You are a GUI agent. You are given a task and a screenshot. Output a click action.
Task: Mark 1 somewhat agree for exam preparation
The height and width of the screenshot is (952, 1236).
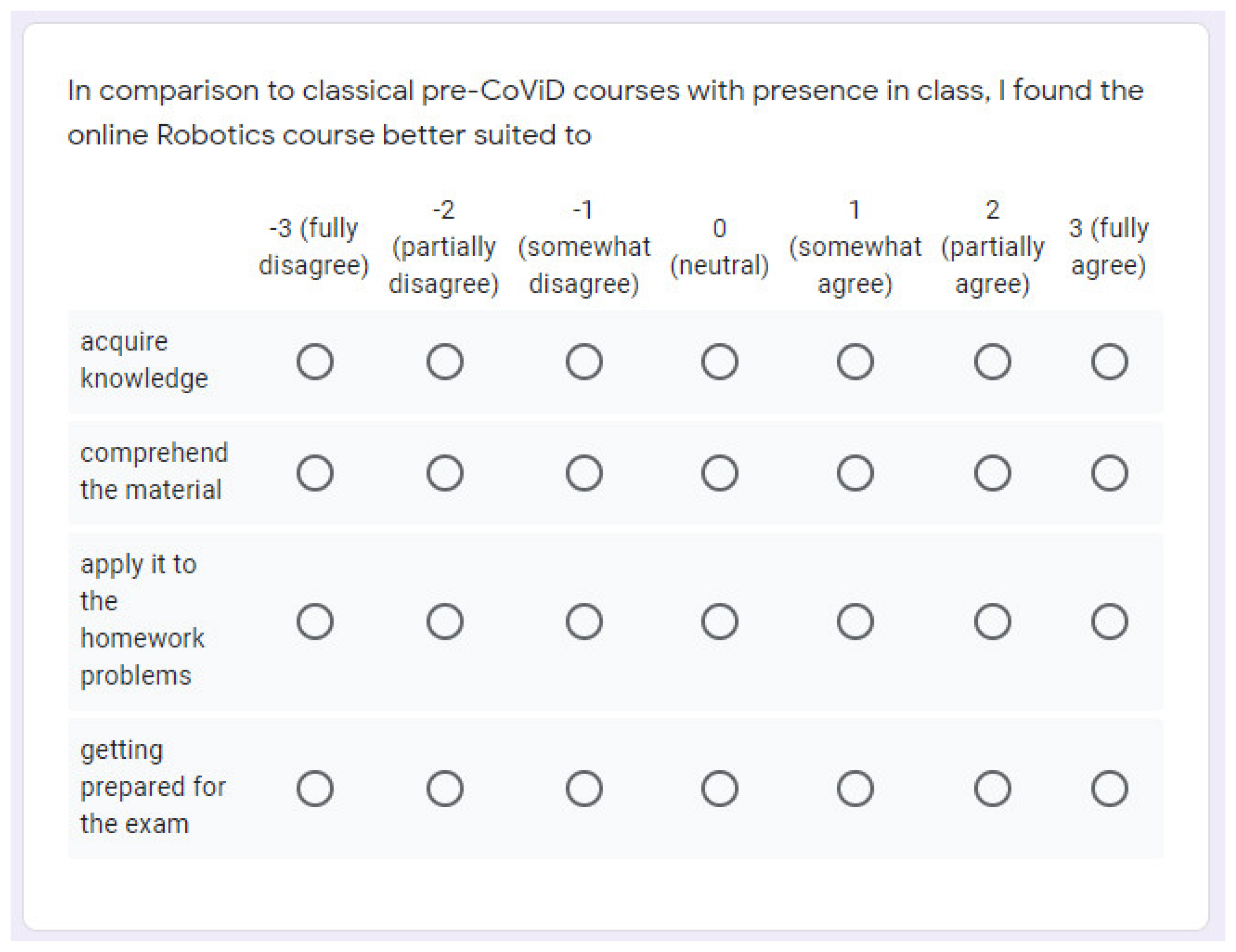(855, 788)
